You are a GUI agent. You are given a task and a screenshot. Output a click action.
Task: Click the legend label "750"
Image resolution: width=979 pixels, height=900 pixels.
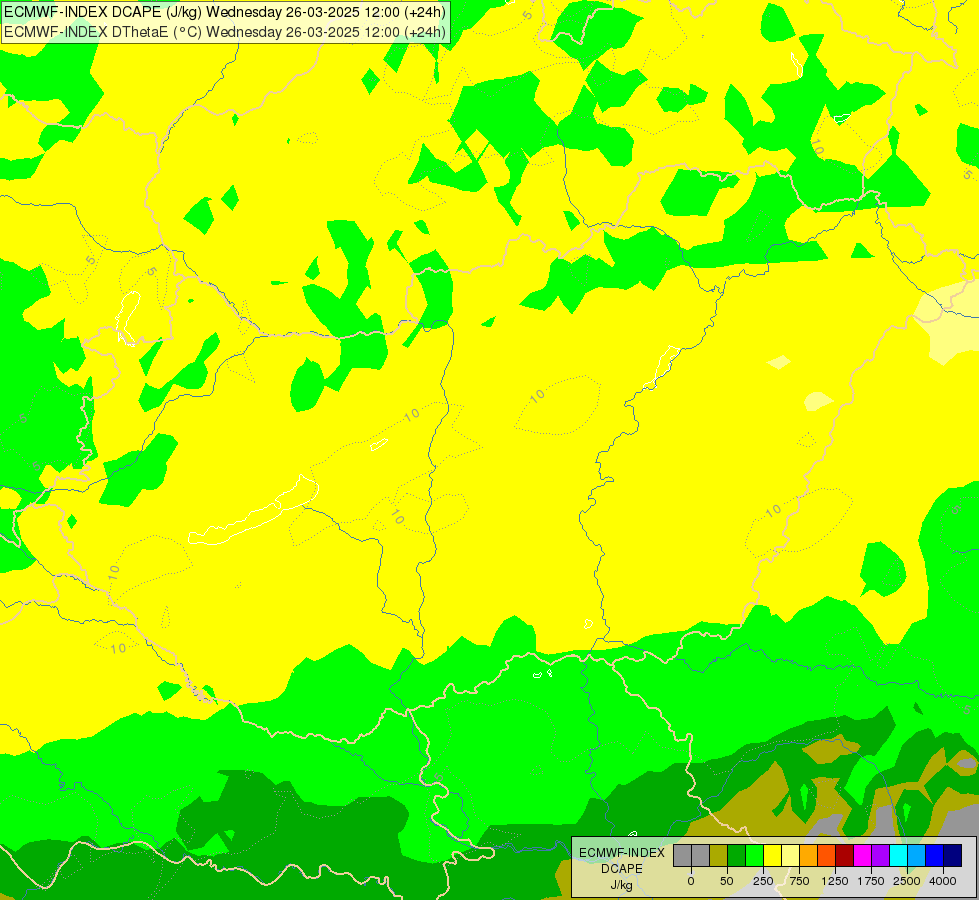pos(799,881)
